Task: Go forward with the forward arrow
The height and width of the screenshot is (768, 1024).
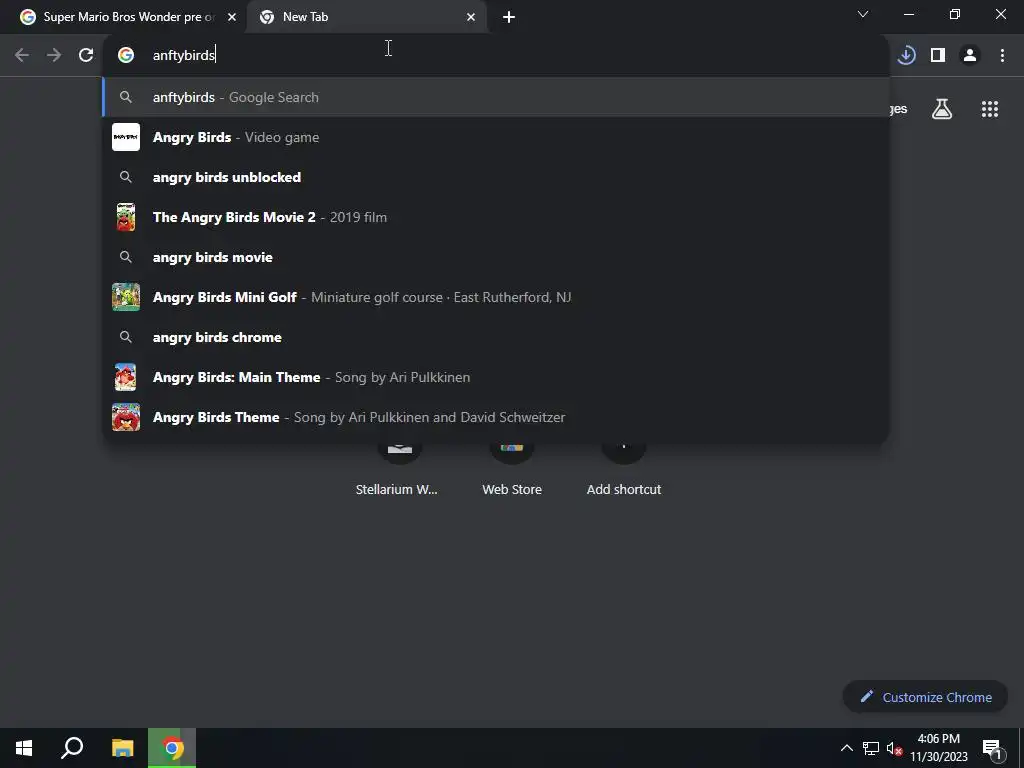Action: pos(54,55)
